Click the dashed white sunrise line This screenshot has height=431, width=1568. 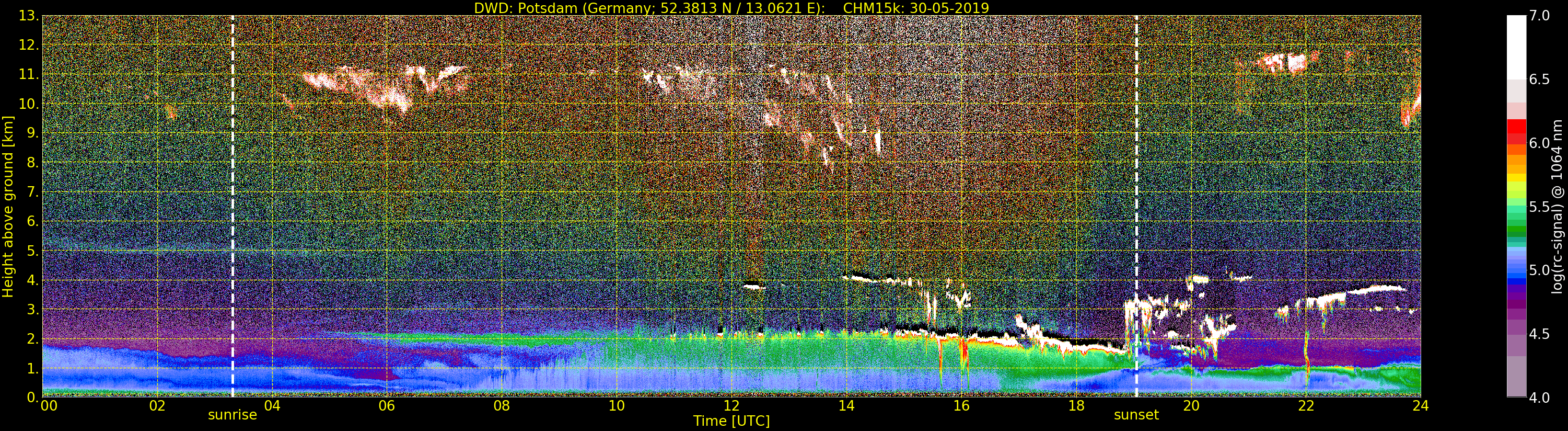click(x=233, y=206)
